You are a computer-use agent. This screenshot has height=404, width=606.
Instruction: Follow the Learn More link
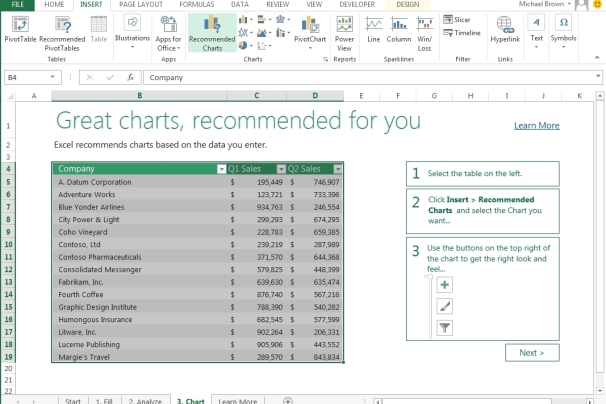pos(536,125)
